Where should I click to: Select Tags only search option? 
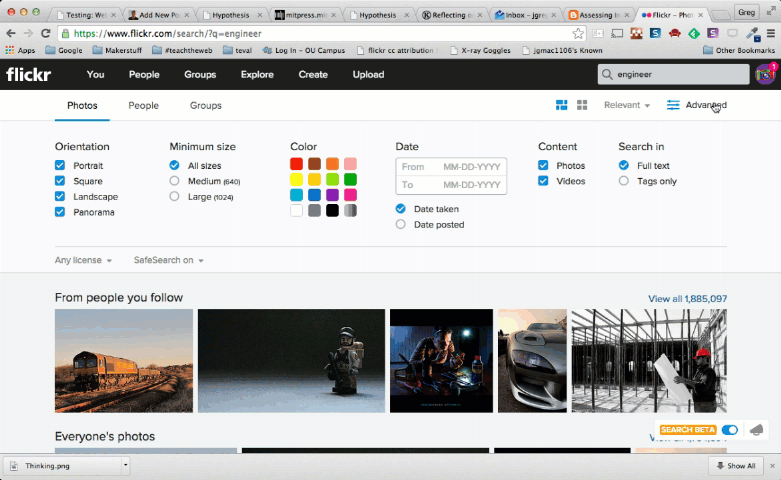click(624, 181)
